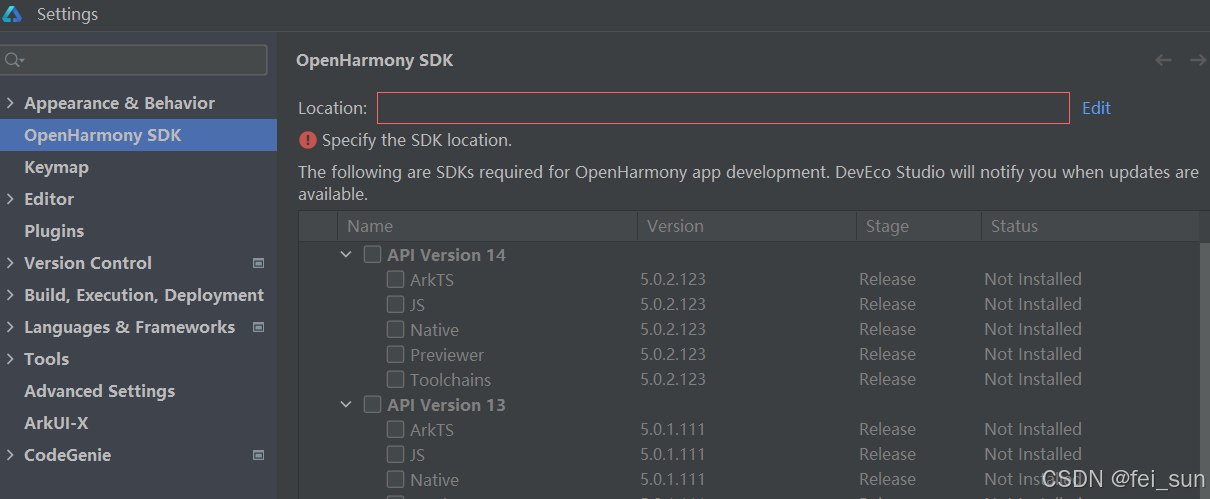The width and height of the screenshot is (1210, 499).
Task: Click the SDK Location input field
Action: [x=723, y=108]
